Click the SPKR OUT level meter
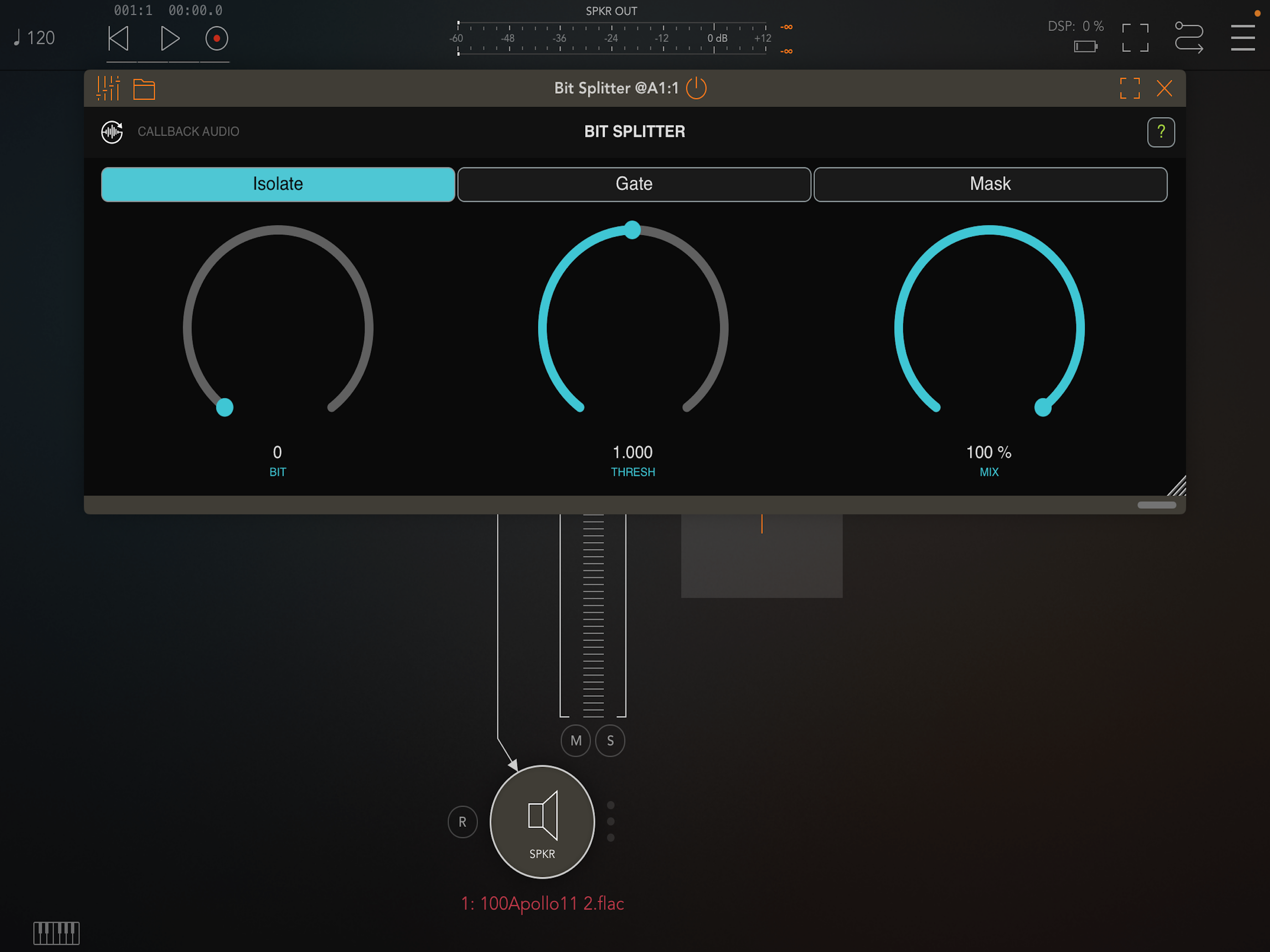The height and width of the screenshot is (952, 1270). [611, 38]
